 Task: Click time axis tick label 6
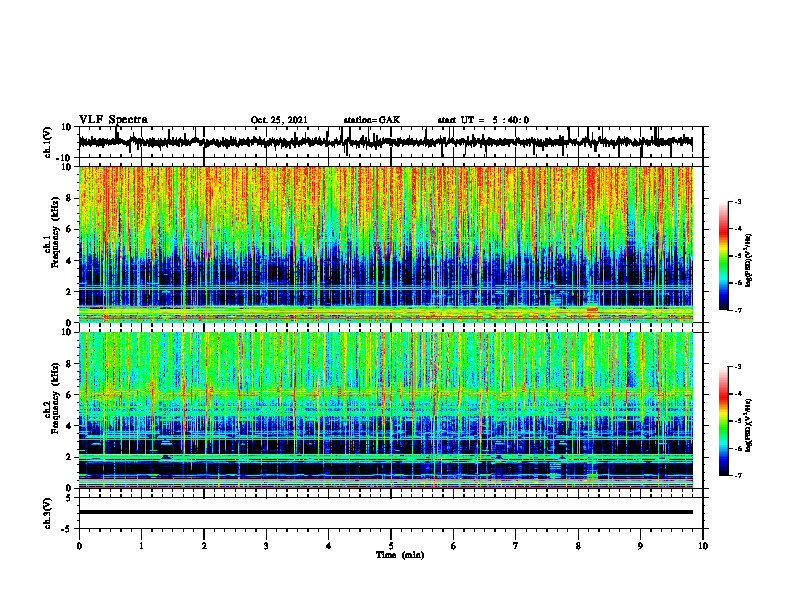point(454,546)
